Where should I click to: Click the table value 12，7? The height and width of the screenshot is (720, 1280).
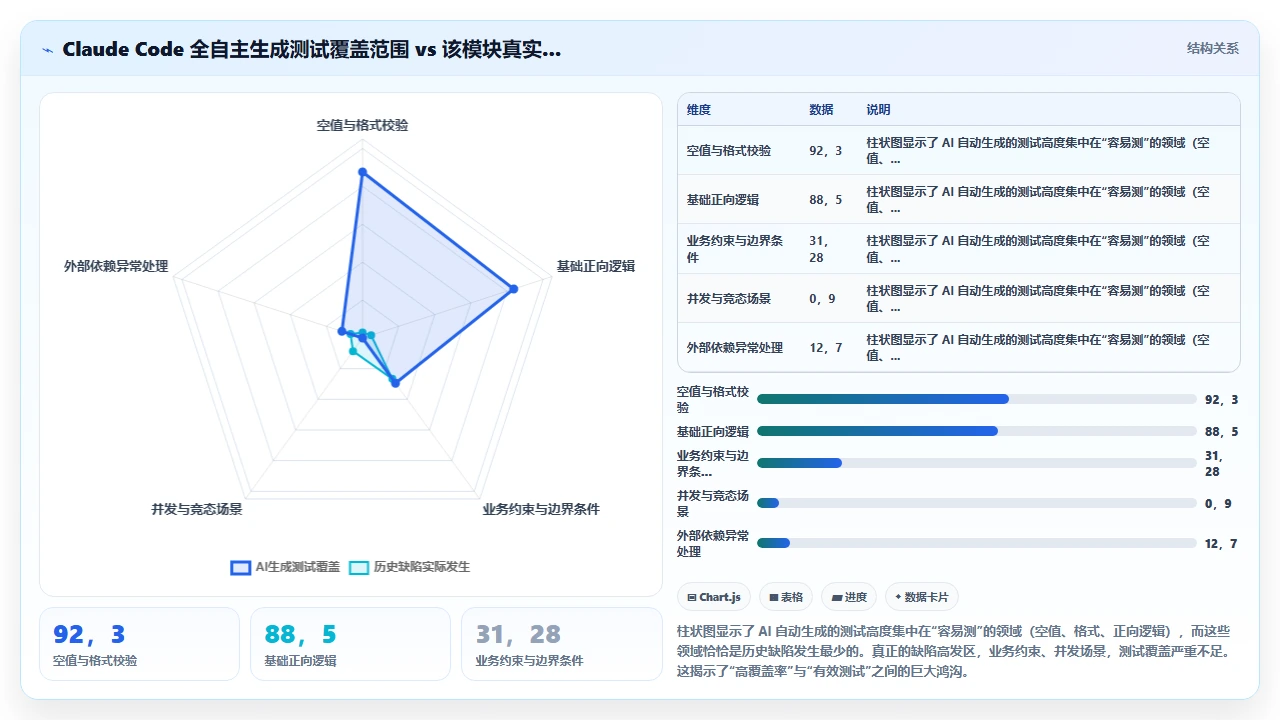tap(826, 347)
